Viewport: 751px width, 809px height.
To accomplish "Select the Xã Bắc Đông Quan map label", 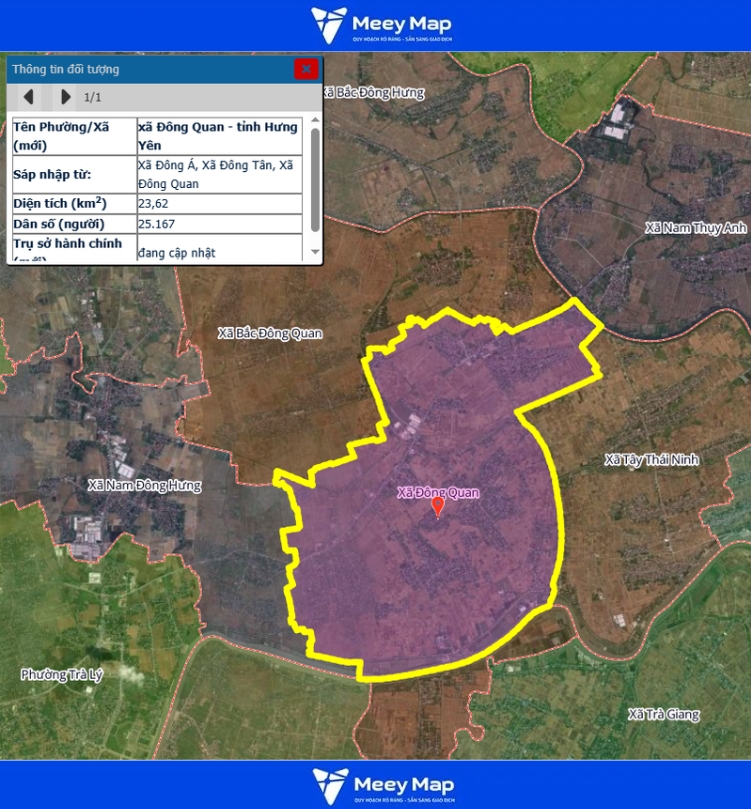I will click(x=270, y=333).
